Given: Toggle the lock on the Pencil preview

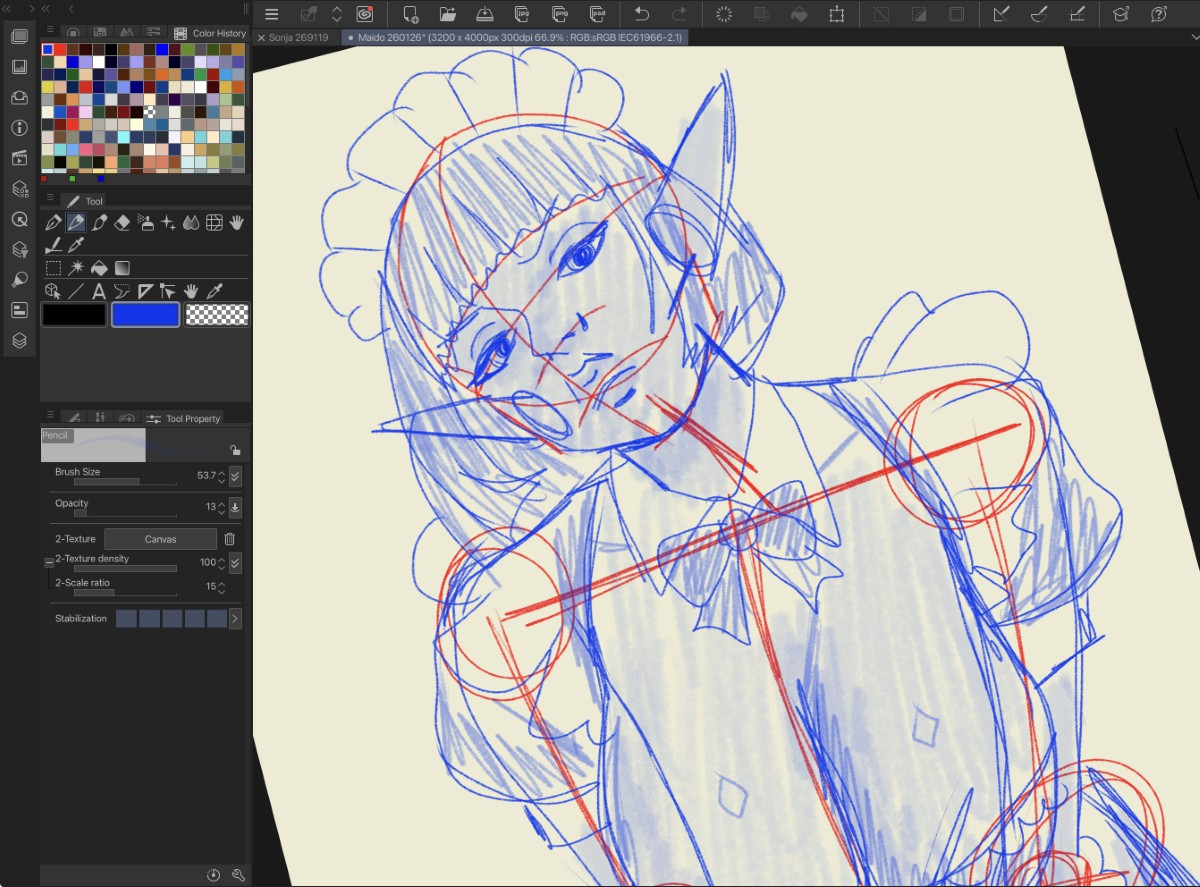Looking at the screenshot, I should pyautogui.click(x=234, y=450).
